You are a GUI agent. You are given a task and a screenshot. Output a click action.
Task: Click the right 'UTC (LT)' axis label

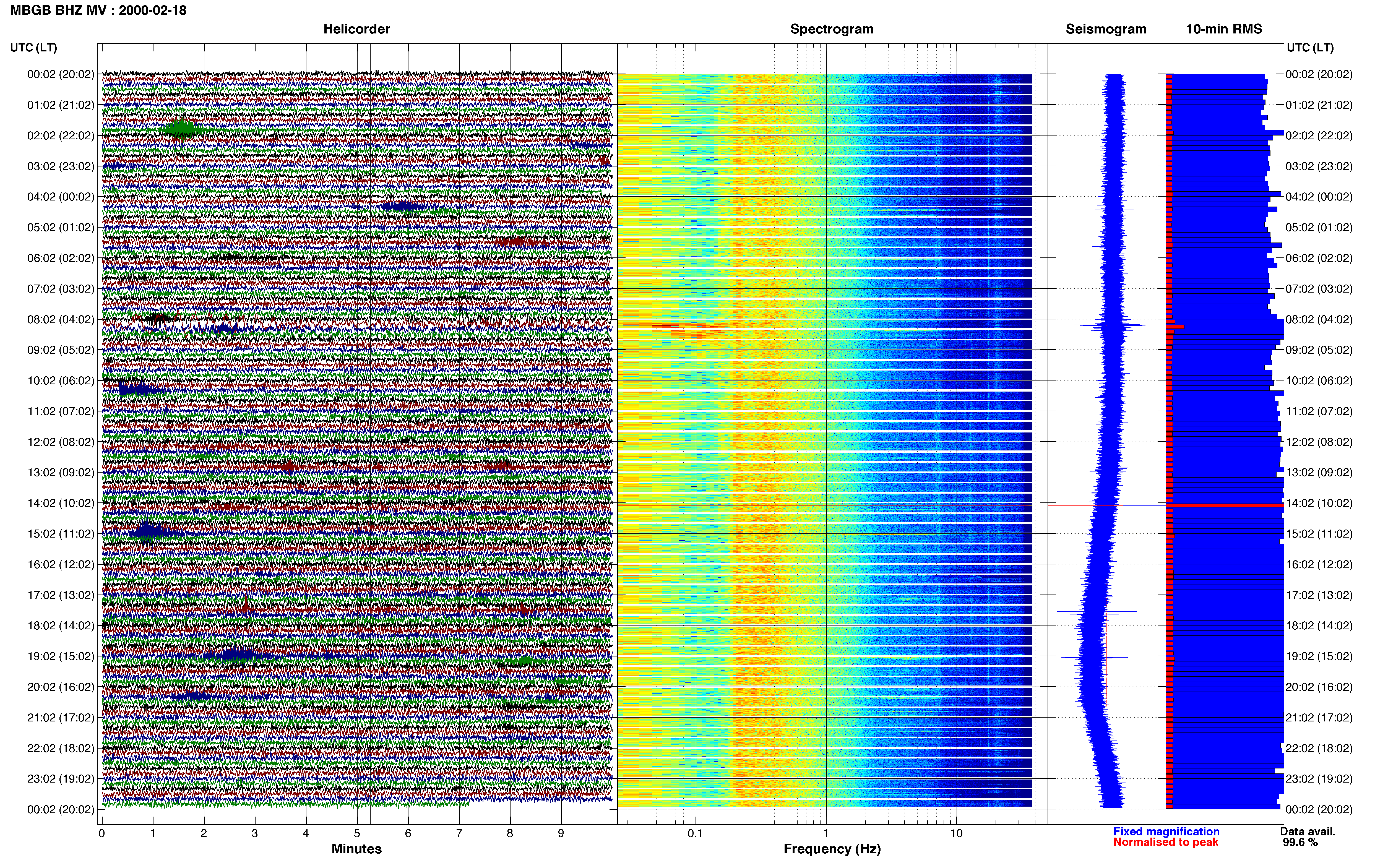1310,48
